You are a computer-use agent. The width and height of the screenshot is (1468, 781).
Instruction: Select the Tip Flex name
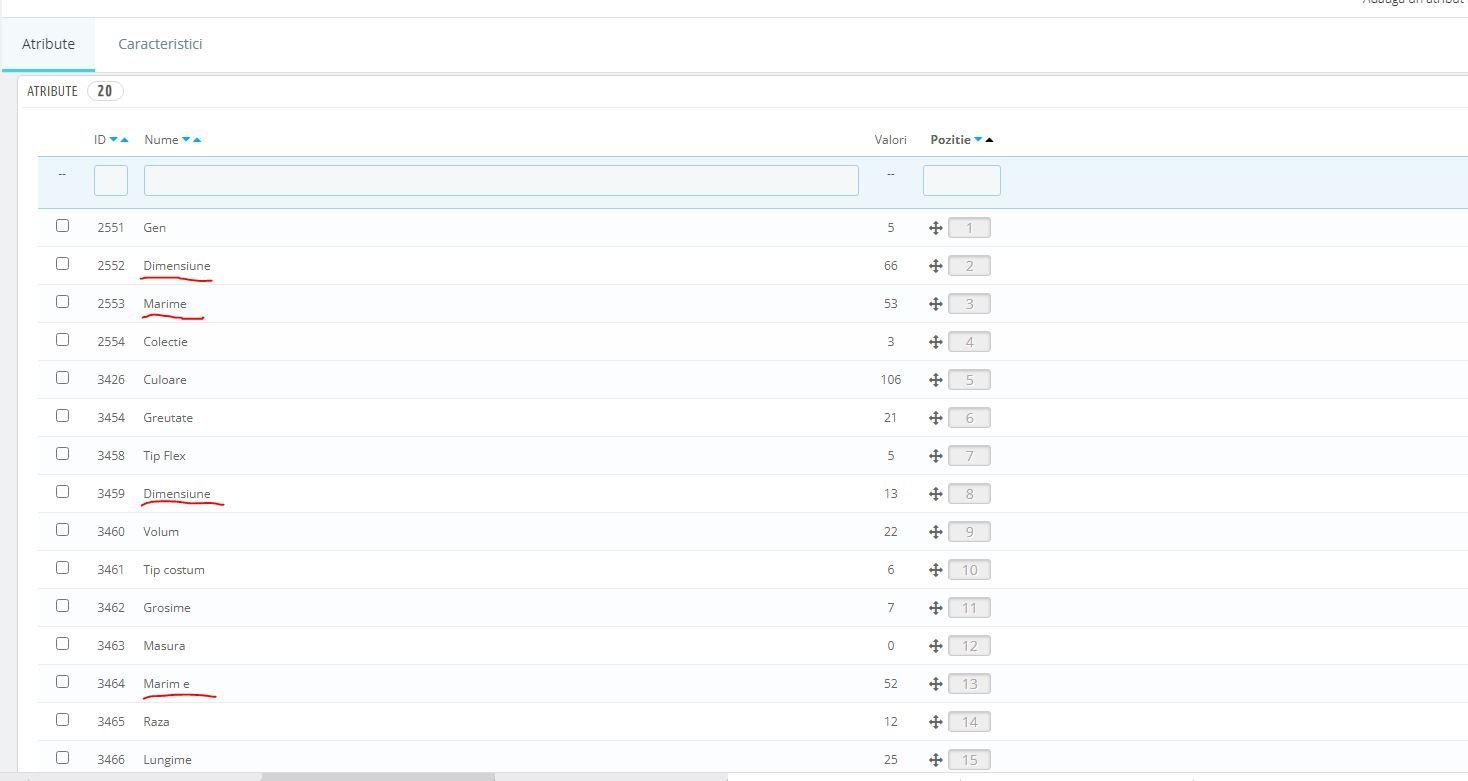pyautogui.click(x=165, y=456)
